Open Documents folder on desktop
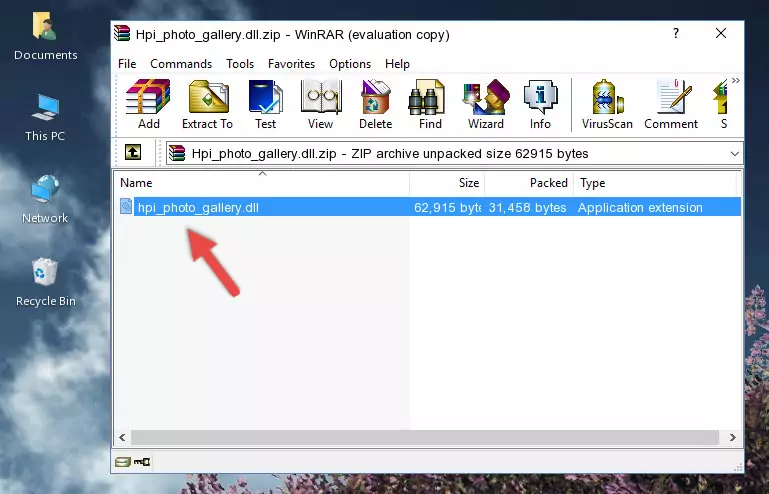This screenshot has height=494, width=769. (45, 36)
